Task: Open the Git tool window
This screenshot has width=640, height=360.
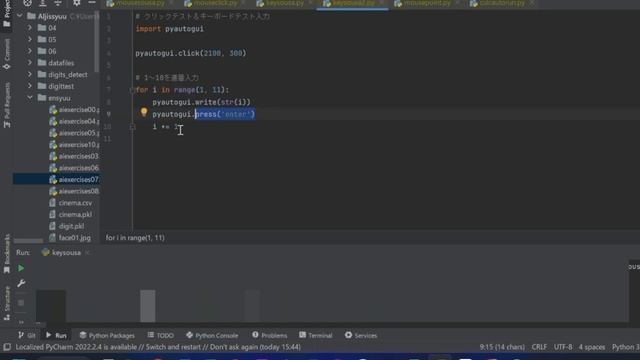Action: click(27, 335)
